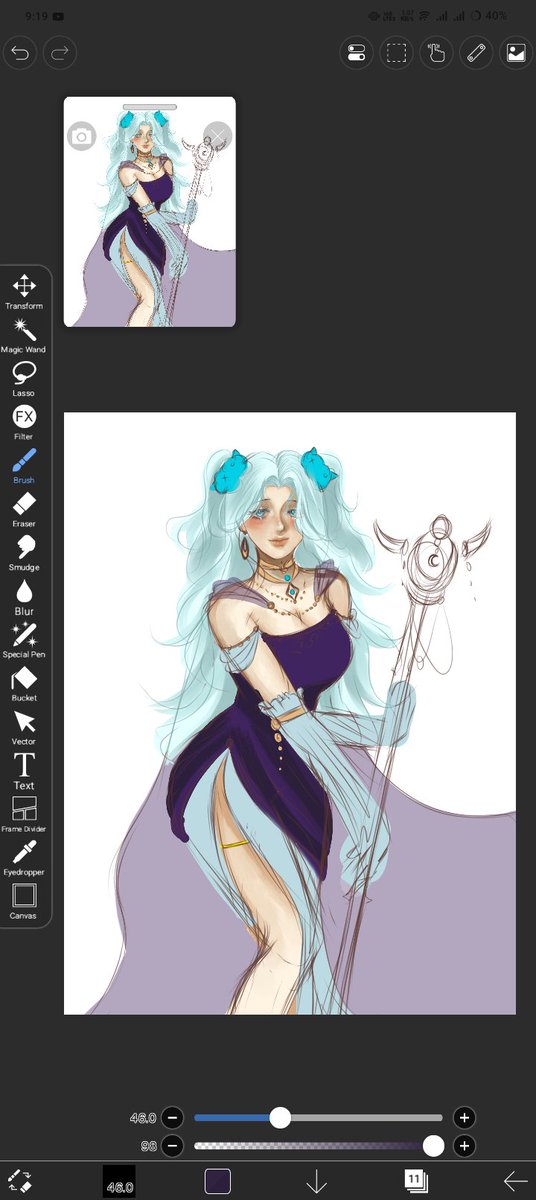
Task: Tap the Redo arrow button
Action: (x=60, y=52)
